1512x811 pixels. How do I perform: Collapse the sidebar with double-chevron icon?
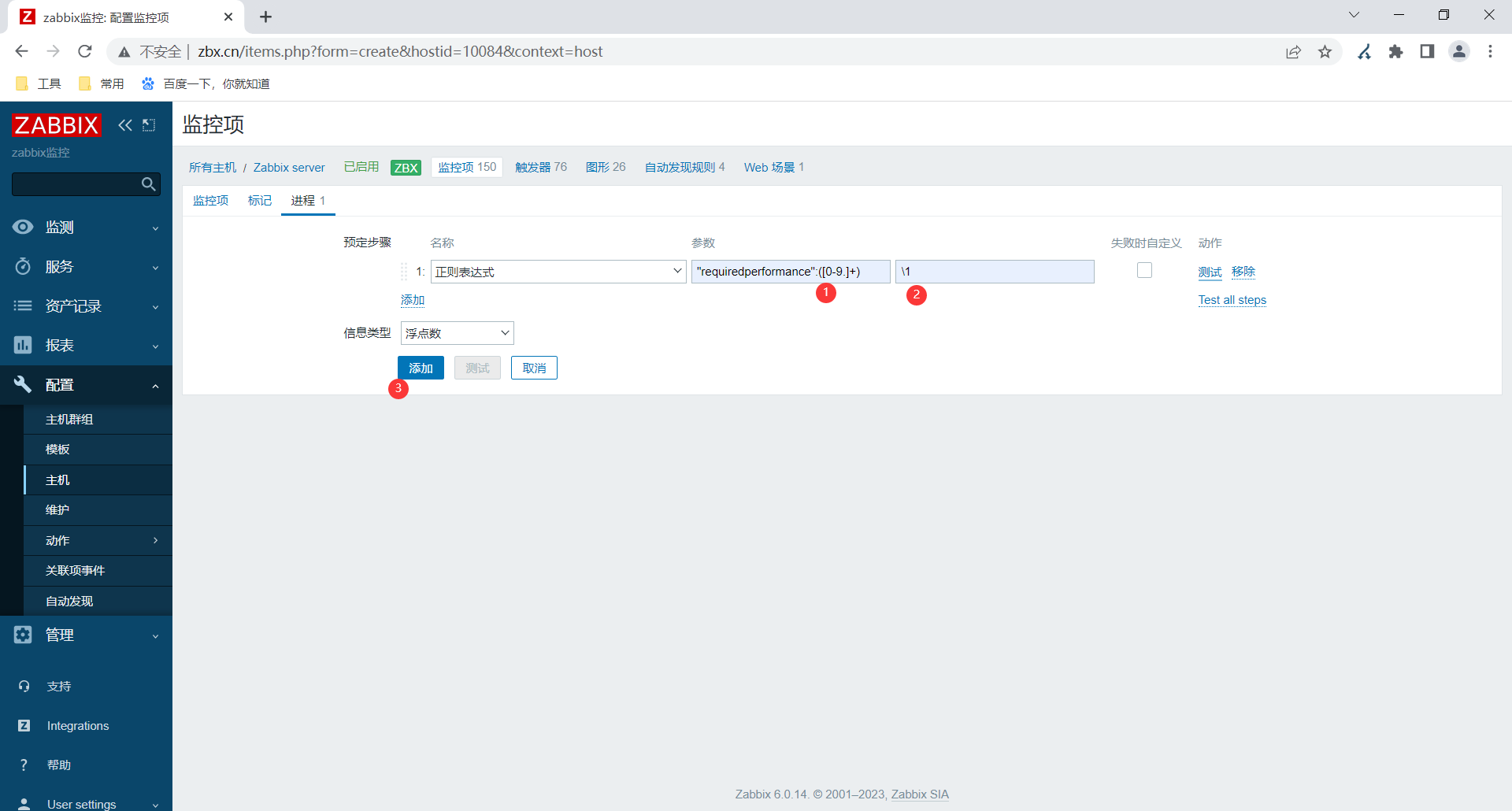[125, 125]
